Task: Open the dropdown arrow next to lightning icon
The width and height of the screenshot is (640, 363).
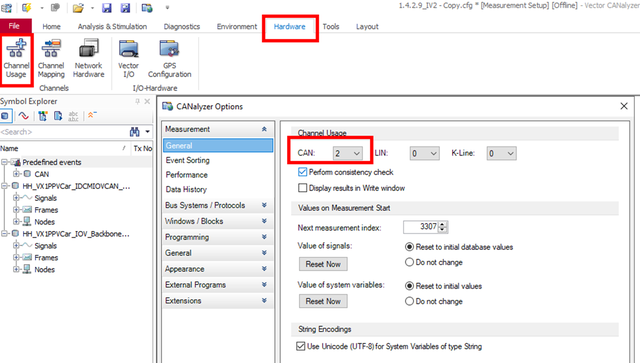Action: coord(42,7)
